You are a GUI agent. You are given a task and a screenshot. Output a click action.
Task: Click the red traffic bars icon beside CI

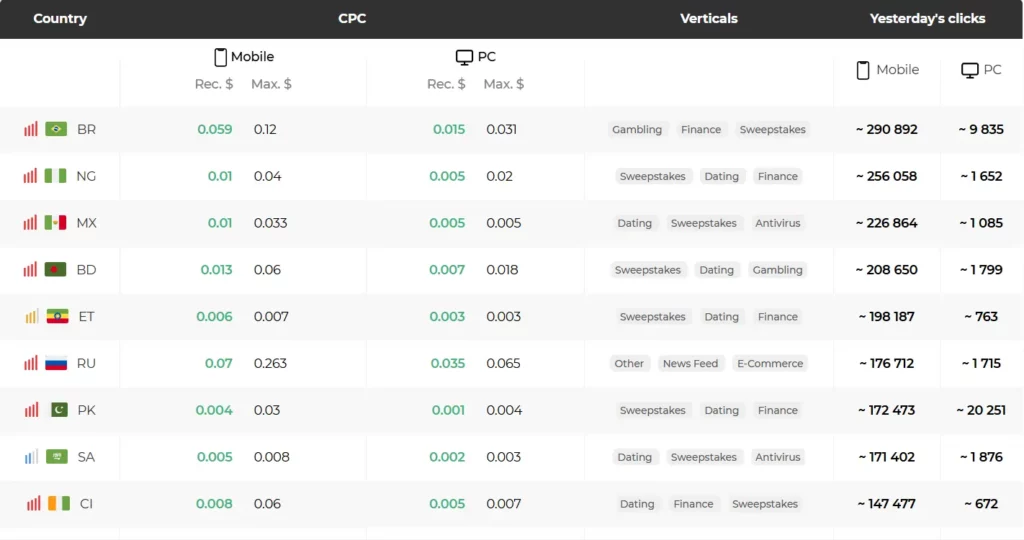[33, 503]
